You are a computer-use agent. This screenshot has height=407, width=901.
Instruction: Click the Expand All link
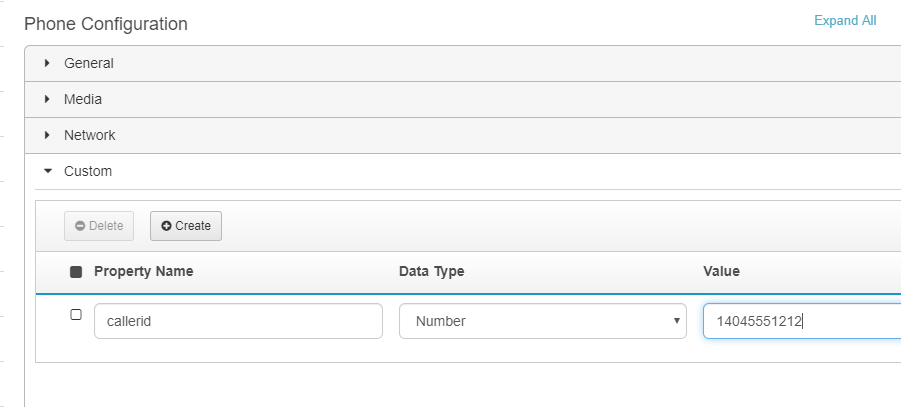(845, 21)
